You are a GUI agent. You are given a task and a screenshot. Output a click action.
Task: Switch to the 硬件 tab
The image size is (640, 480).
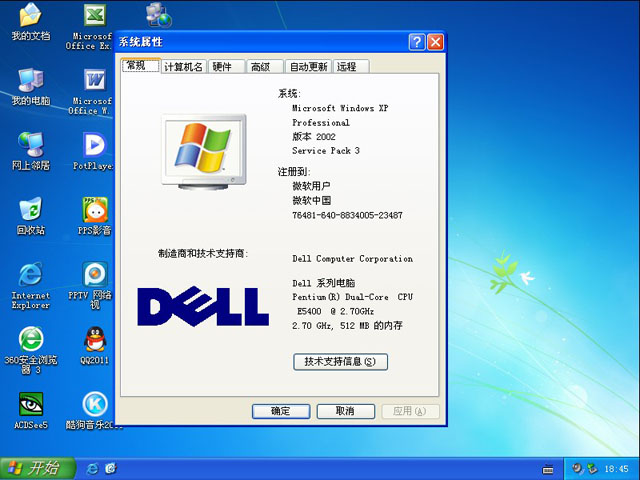point(226,67)
